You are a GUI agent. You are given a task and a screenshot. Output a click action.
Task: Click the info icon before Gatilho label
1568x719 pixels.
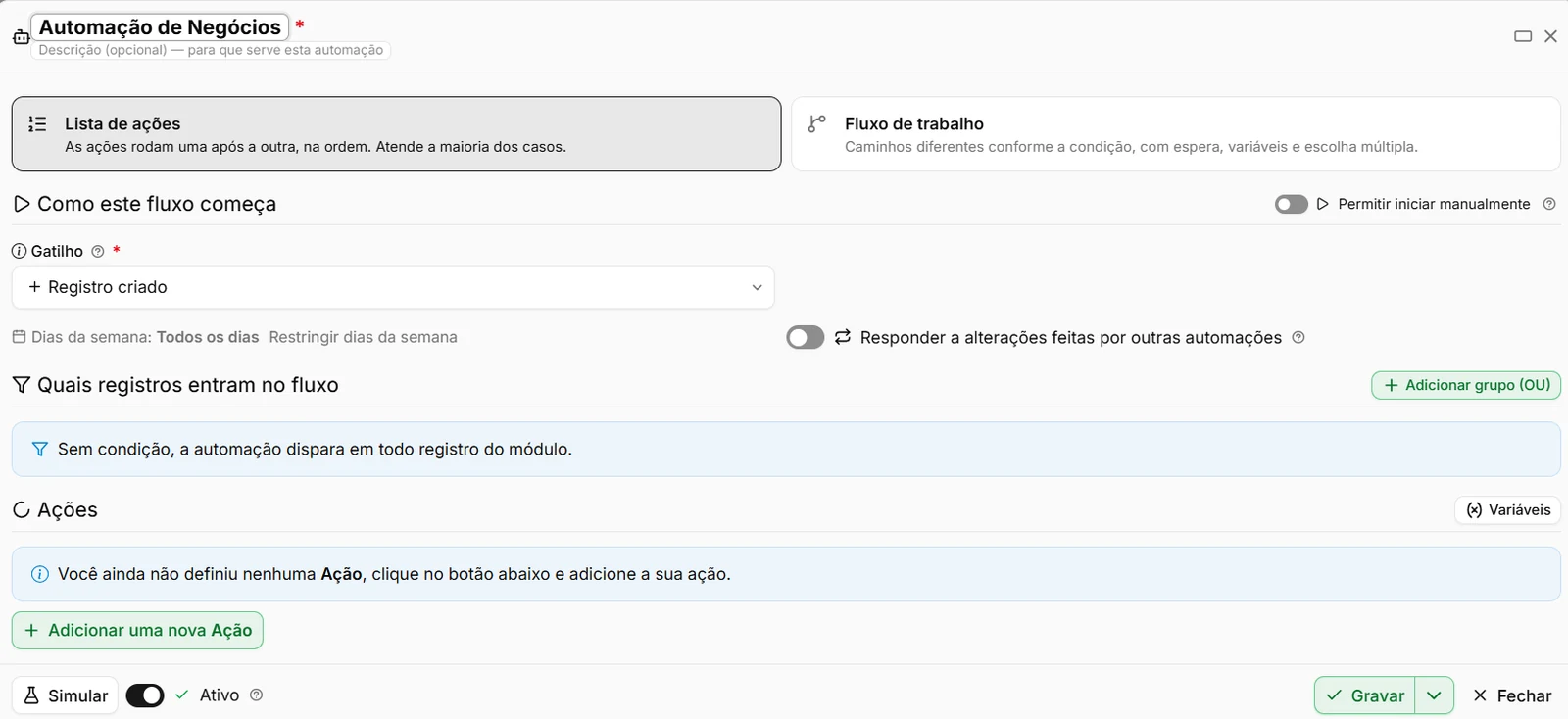20,252
